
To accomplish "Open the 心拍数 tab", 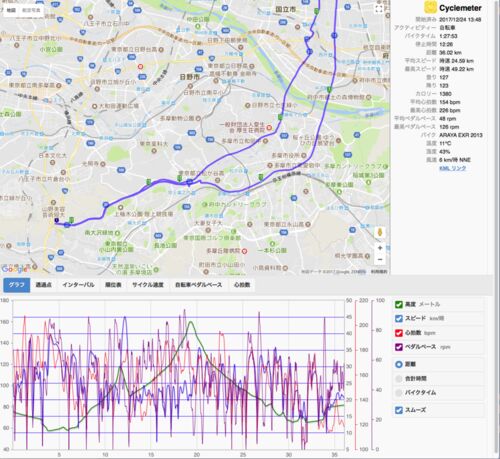I will (x=242, y=285).
